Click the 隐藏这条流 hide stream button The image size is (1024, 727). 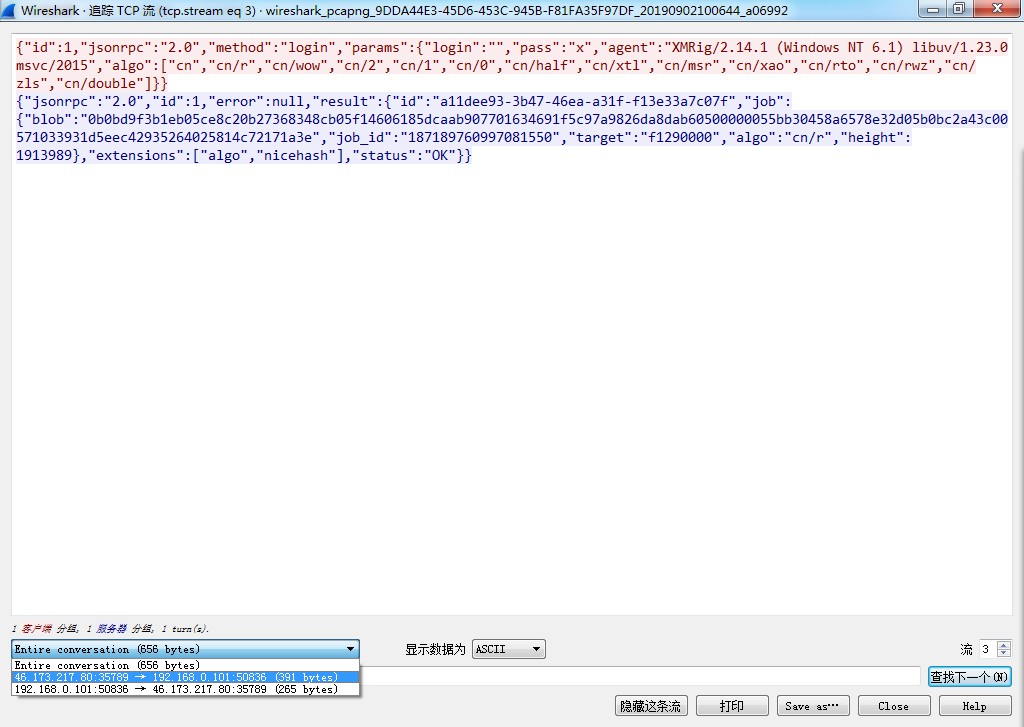click(x=650, y=705)
